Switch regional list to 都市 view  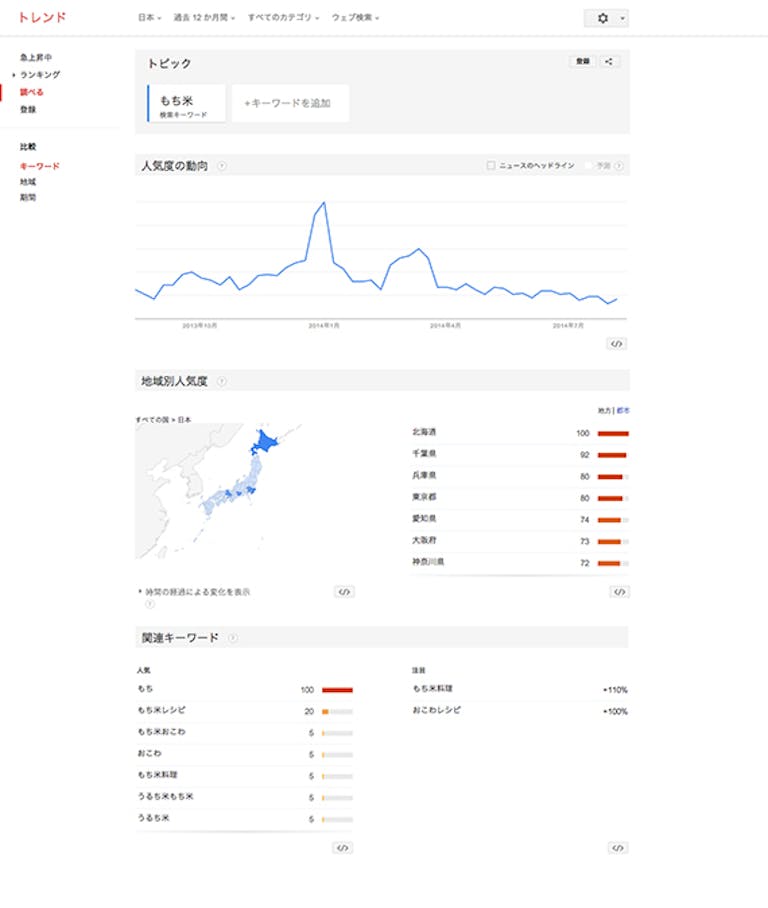623,410
